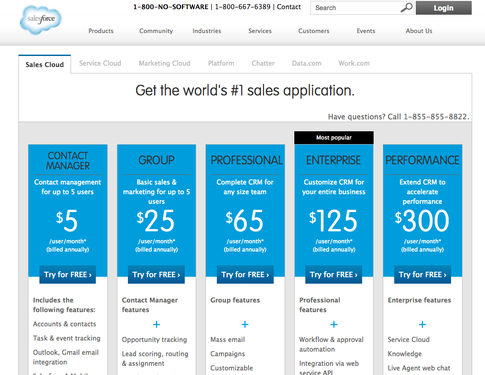The height and width of the screenshot is (375, 485).
Task: Switch to the Work.com tab
Action: (354, 63)
